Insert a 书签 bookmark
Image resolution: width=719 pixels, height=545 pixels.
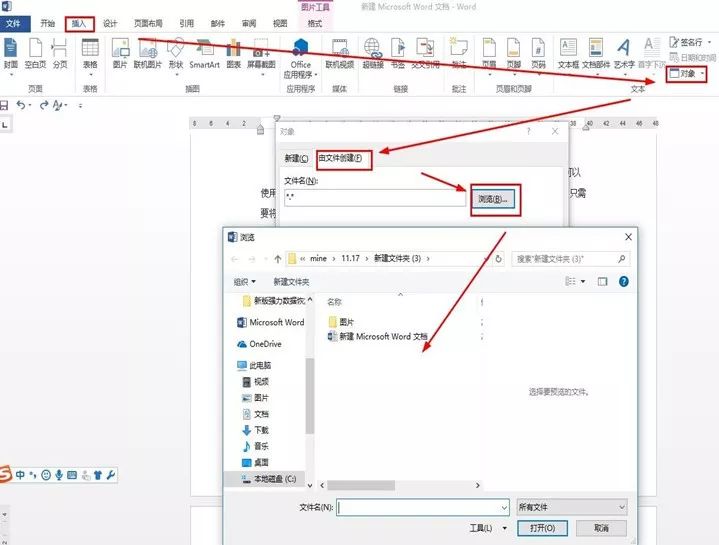398,54
